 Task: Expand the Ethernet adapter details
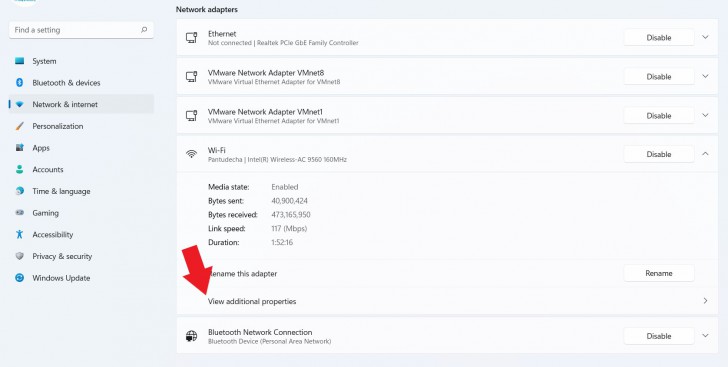click(x=705, y=37)
